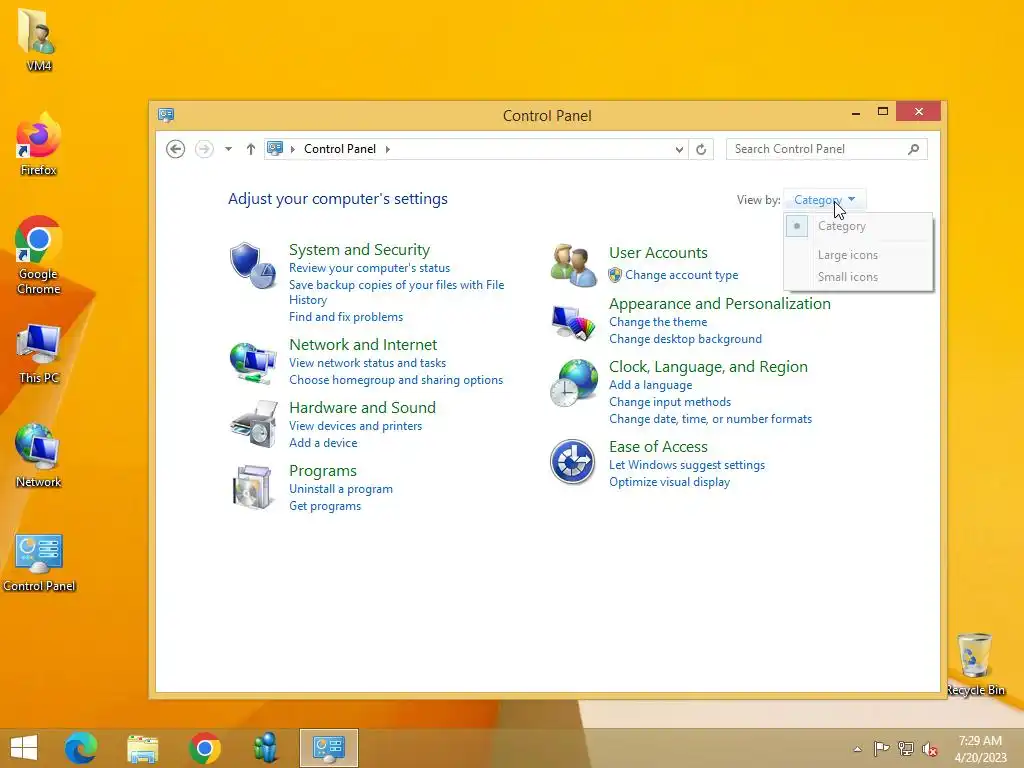Screen dimensions: 1024x768
Task: Click Review your computer's status
Action: pos(369,268)
